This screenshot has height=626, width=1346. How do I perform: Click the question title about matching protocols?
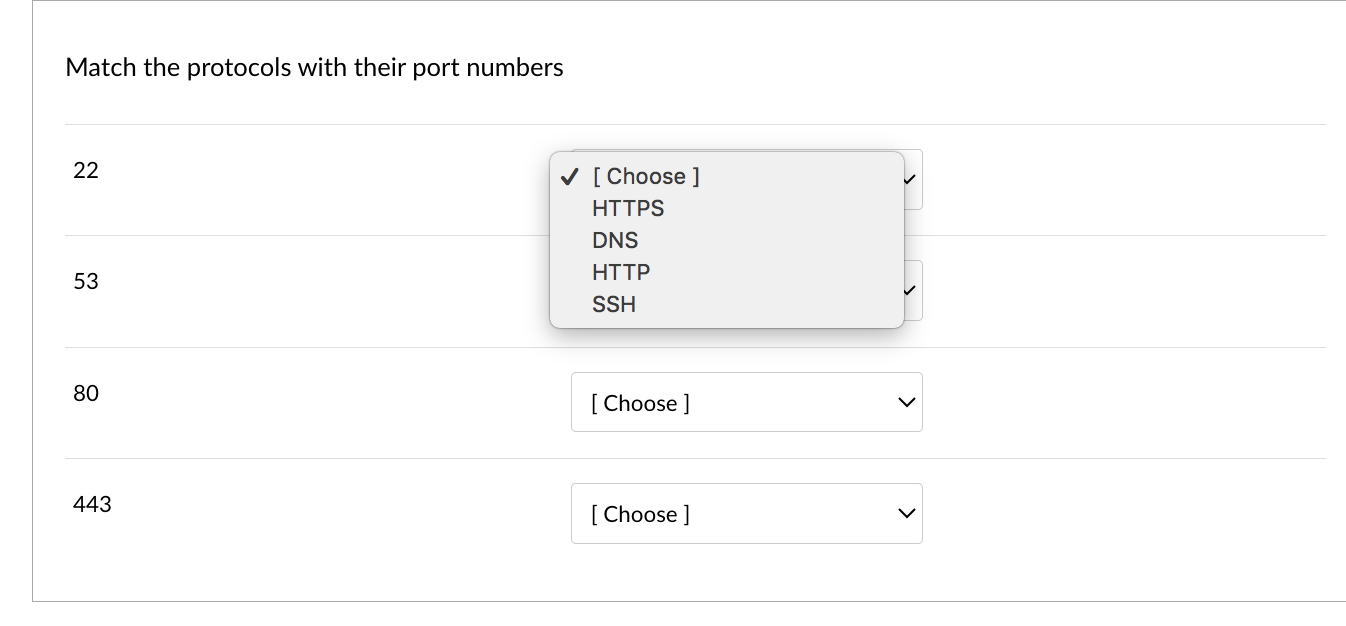314,67
